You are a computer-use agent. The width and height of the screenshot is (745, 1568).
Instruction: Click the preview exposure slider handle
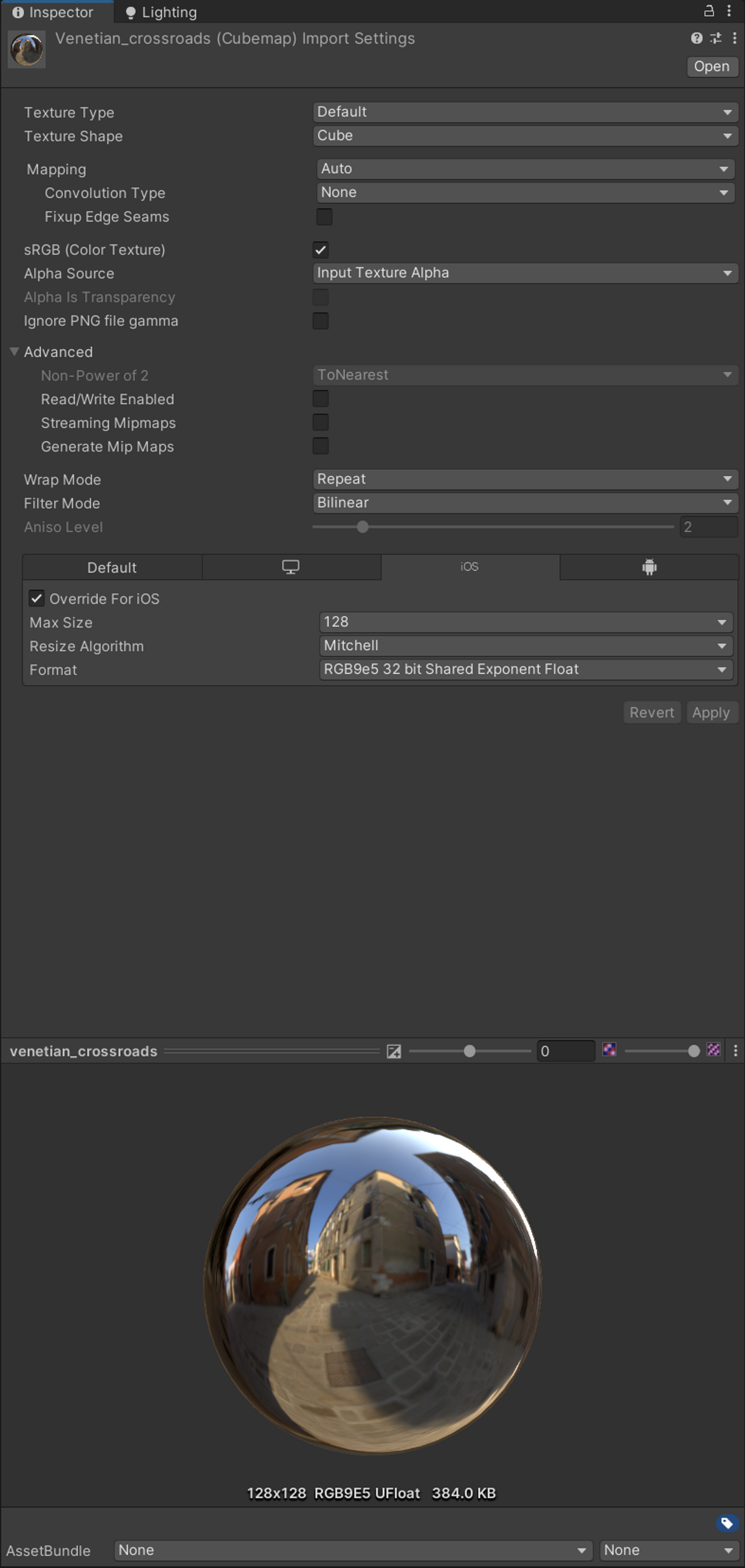[x=469, y=1051]
